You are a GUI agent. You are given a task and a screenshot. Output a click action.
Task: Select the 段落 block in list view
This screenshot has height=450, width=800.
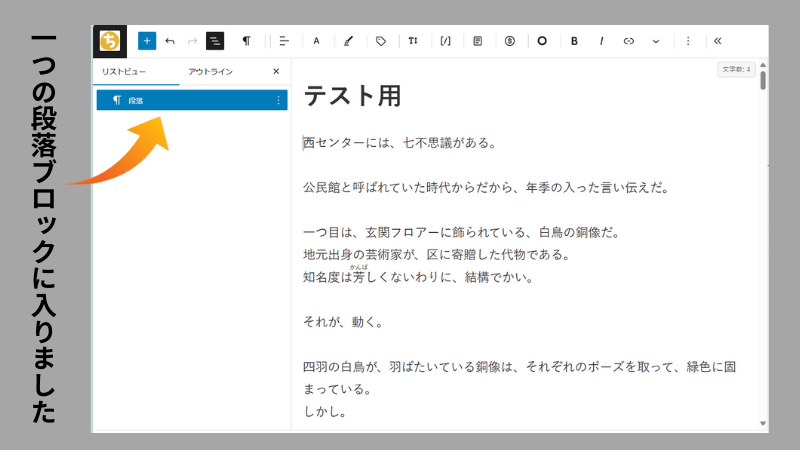[x=192, y=100]
